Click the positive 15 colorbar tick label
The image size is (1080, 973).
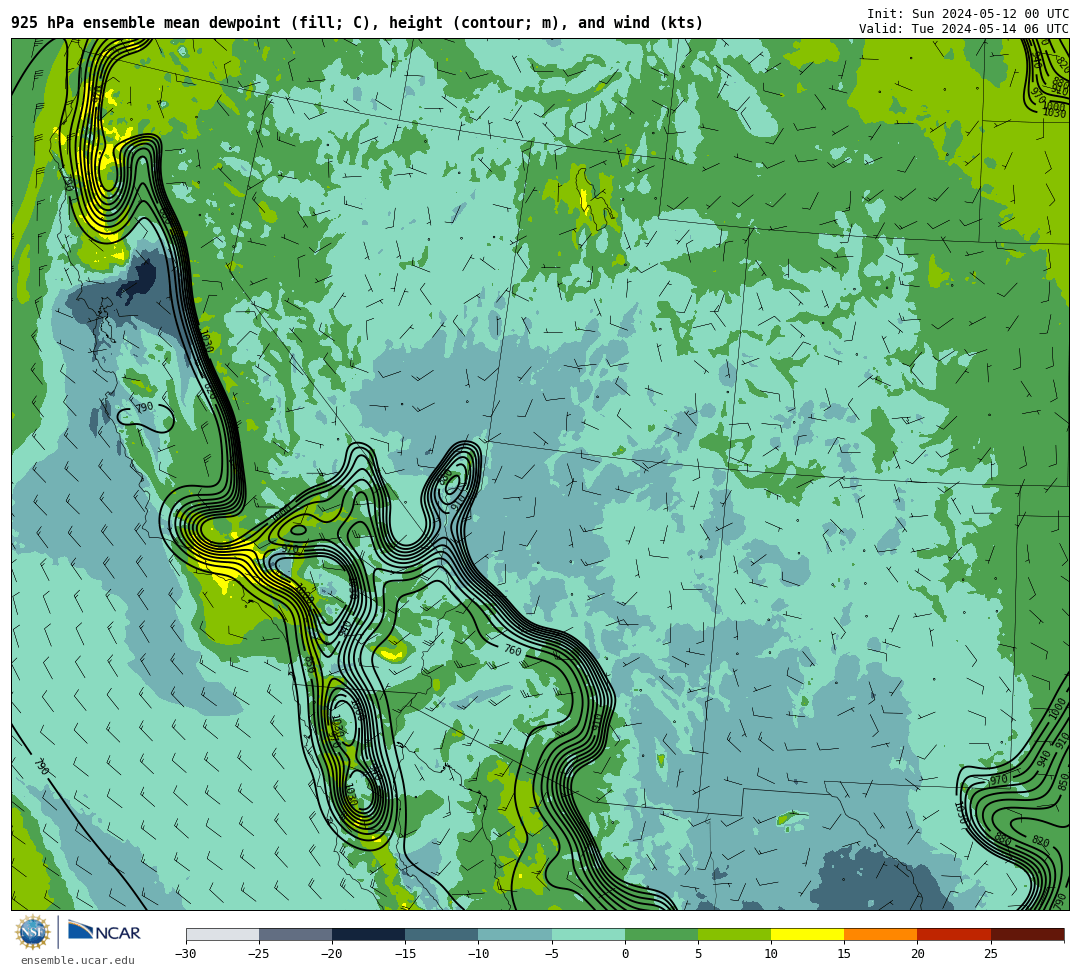[x=844, y=954]
